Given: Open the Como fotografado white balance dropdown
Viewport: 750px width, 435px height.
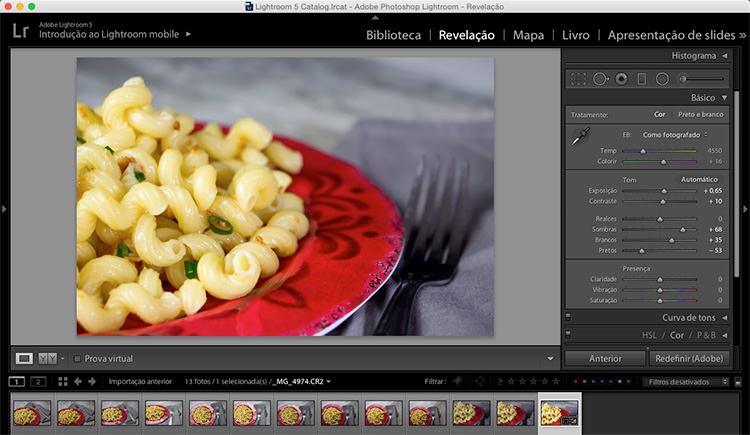Looking at the screenshot, I should coord(674,134).
